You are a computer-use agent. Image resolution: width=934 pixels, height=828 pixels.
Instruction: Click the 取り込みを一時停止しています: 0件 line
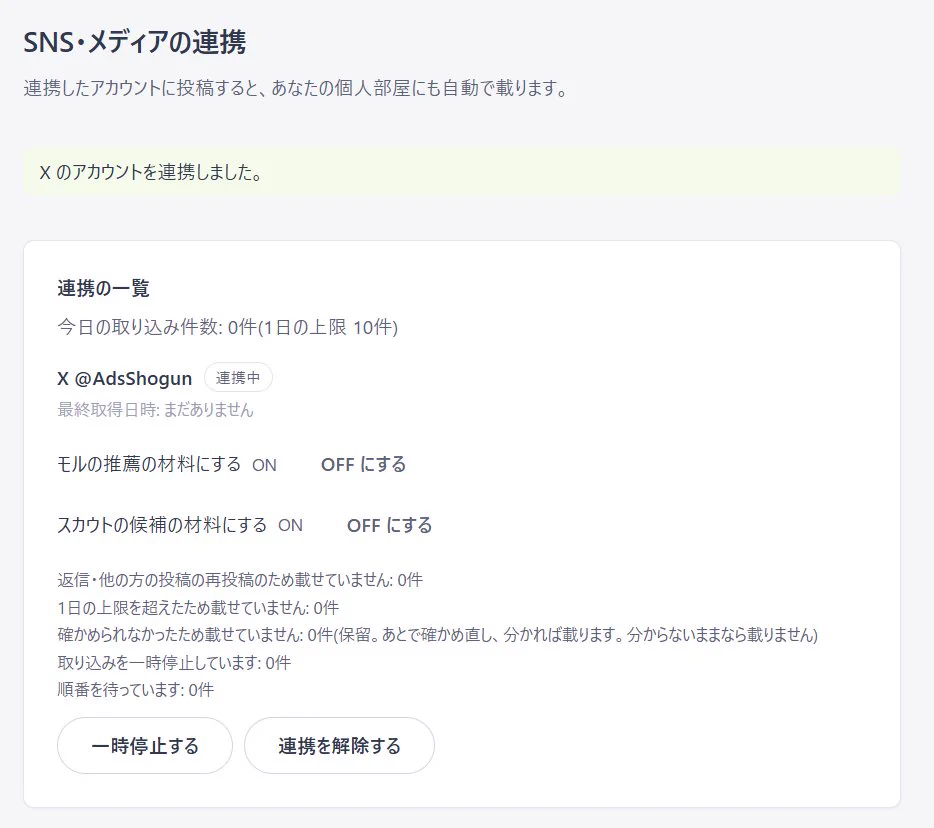tap(174, 662)
